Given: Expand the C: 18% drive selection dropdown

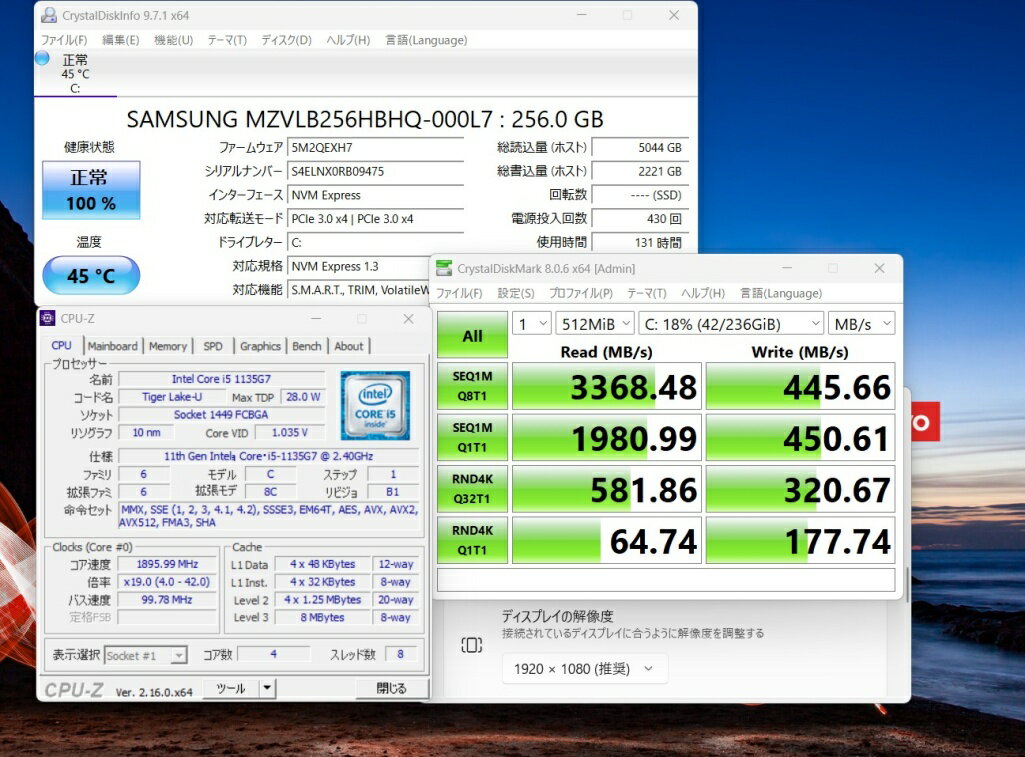Looking at the screenshot, I should point(731,323).
